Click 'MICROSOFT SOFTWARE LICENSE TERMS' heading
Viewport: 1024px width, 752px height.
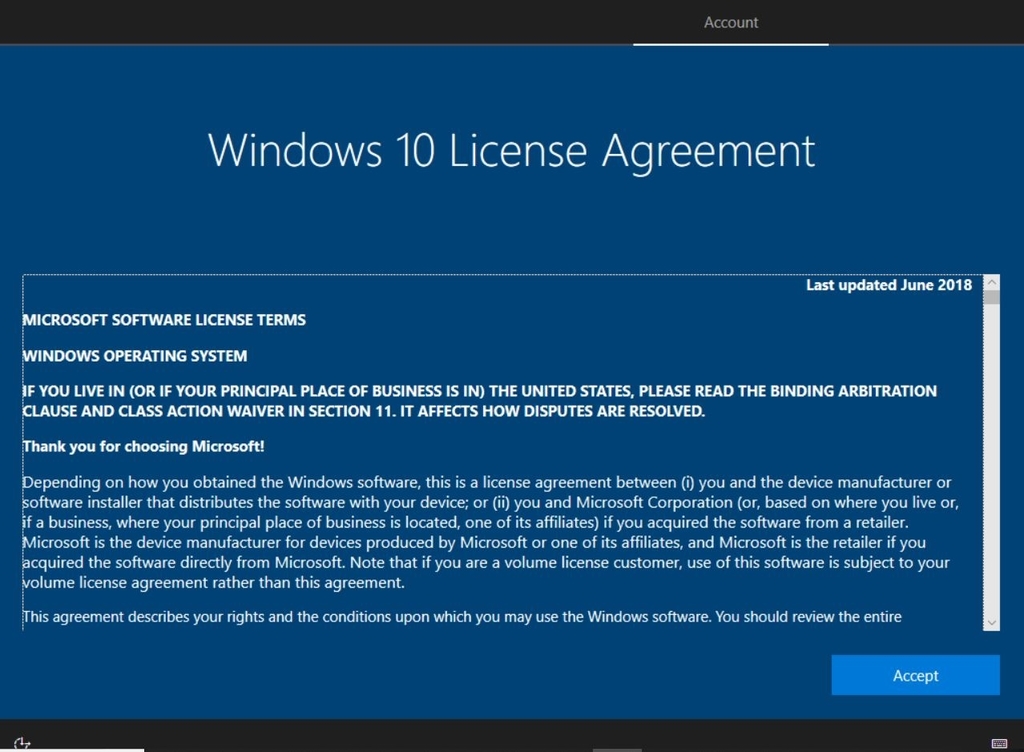pos(164,320)
